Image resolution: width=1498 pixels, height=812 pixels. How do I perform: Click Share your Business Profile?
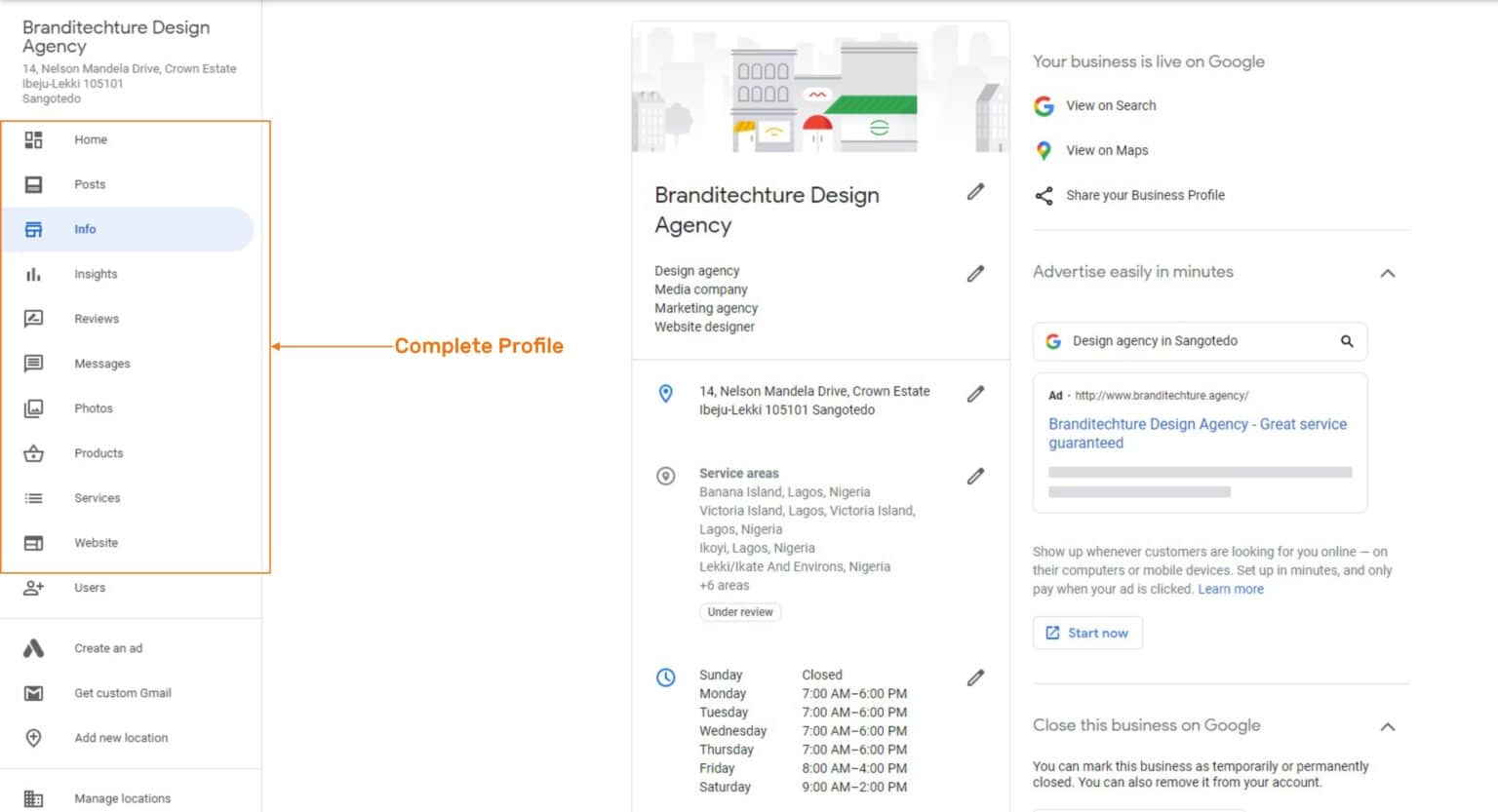pyautogui.click(x=1145, y=195)
